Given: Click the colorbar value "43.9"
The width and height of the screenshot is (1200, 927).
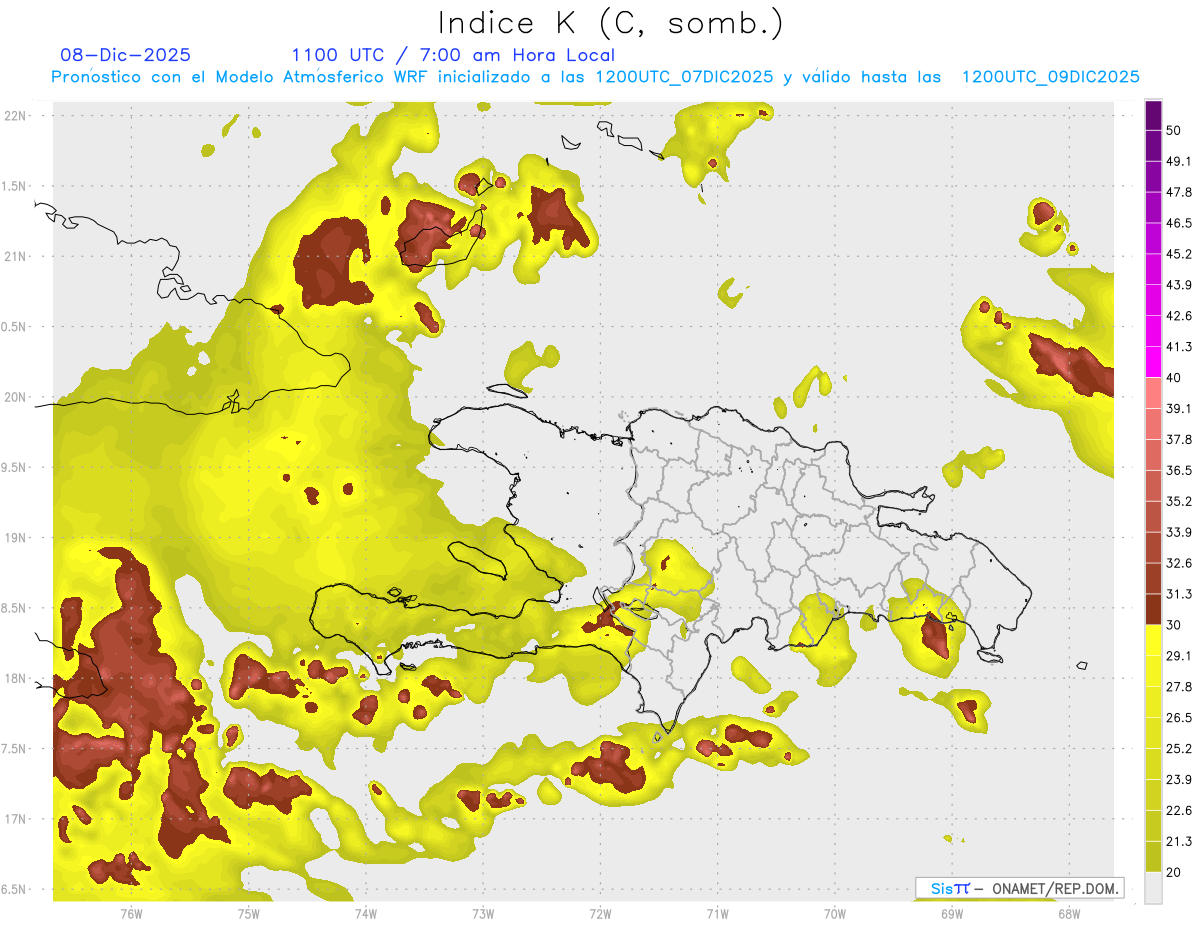Looking at the screenshot, I should click(1179, 285).
